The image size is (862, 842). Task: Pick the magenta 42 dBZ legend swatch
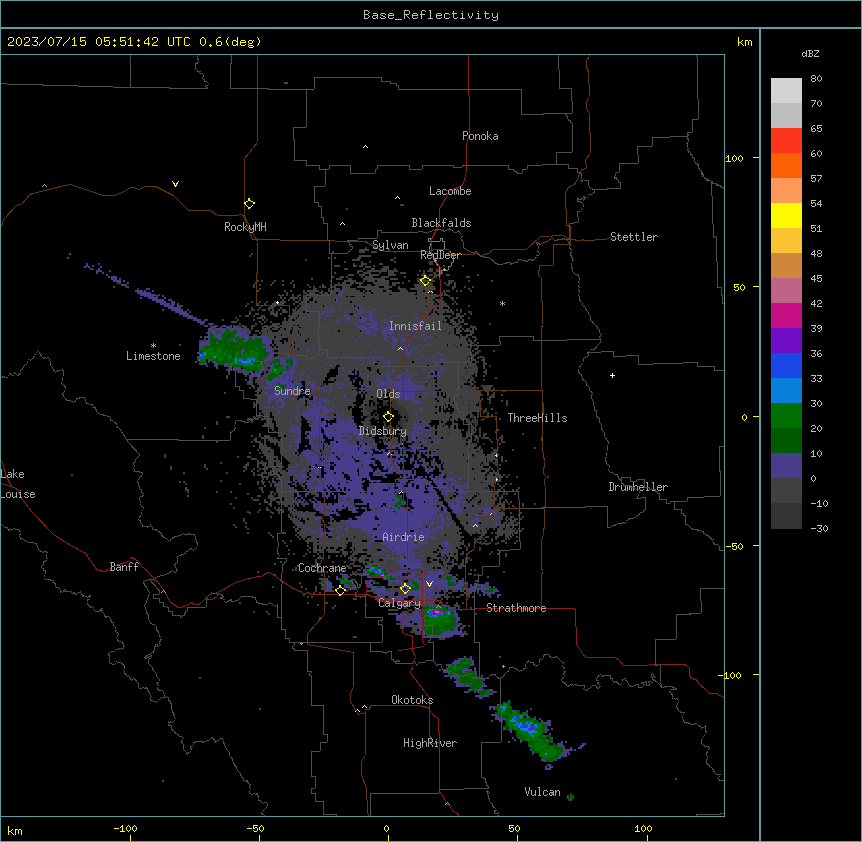tap(786, 315)
